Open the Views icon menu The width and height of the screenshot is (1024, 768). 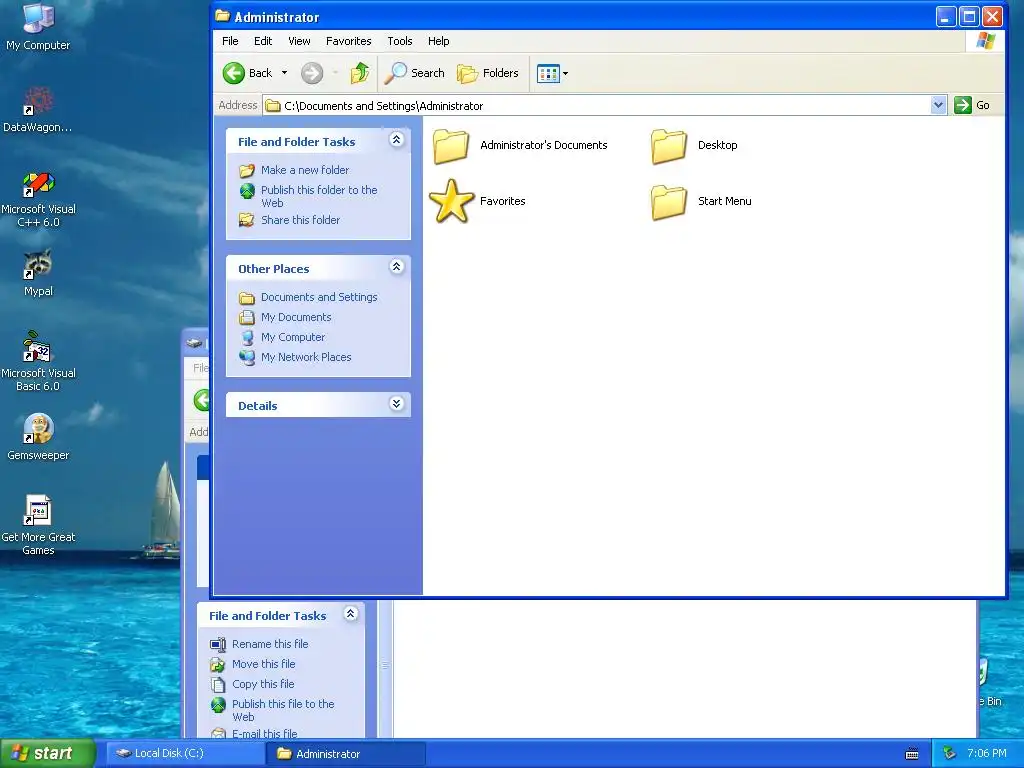point(552,73)
